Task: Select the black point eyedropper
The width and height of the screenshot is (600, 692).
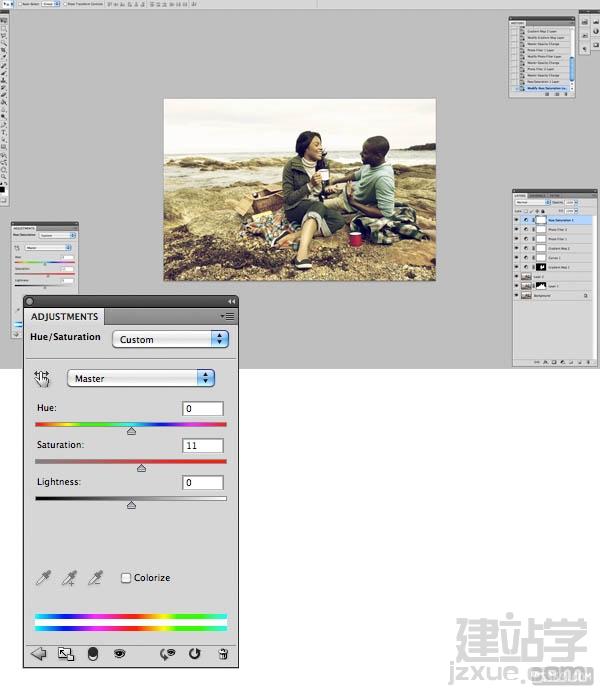Action: (x=43, y=577)
